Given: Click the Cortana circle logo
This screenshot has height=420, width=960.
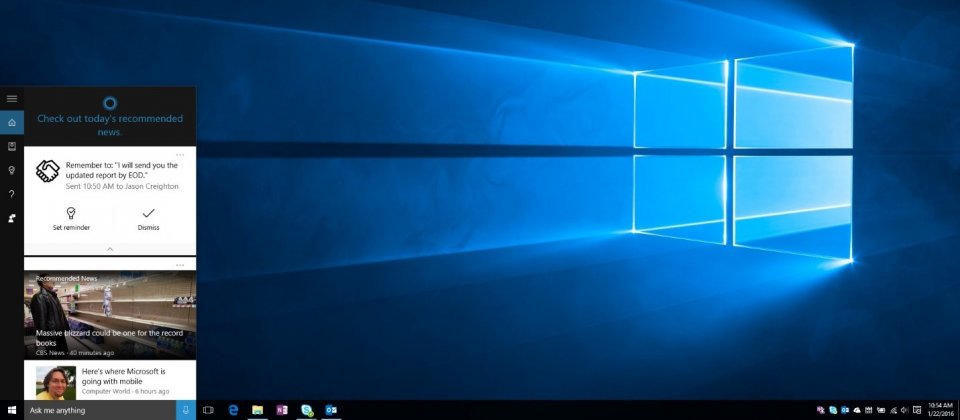Looking at the screenshot, I should (110, 103).
